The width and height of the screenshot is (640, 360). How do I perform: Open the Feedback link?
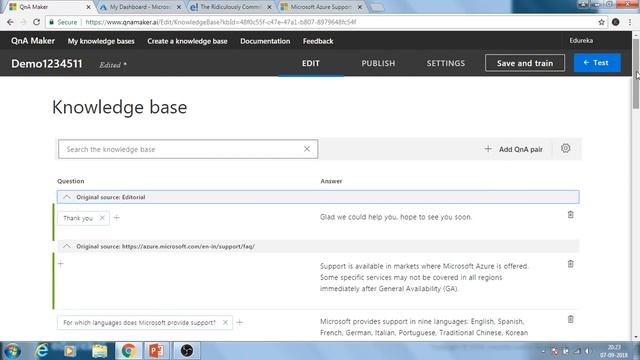pos(318,41)
